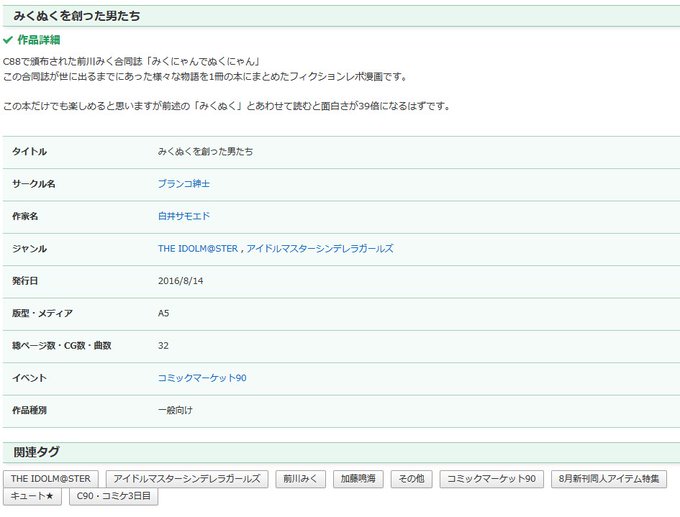680x517 pixels.
Task: Click the THE IDOLM@STER tag button
Action: (x=51, y=479)
